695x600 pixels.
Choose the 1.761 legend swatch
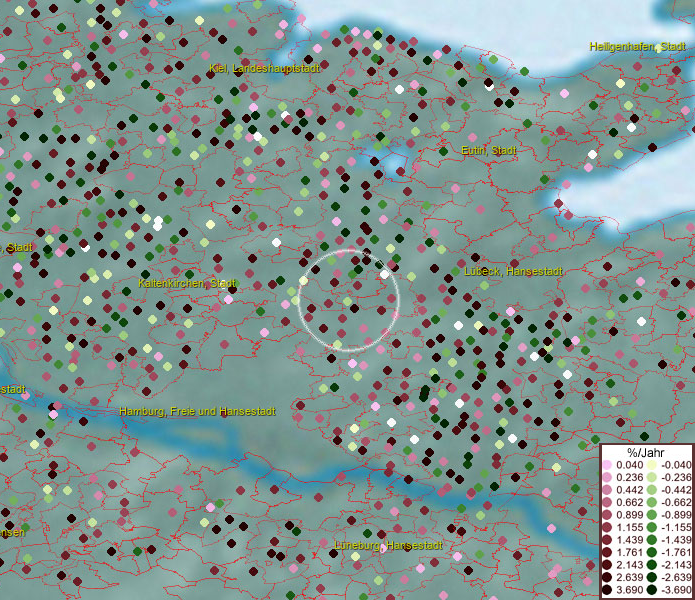point(607,553)
